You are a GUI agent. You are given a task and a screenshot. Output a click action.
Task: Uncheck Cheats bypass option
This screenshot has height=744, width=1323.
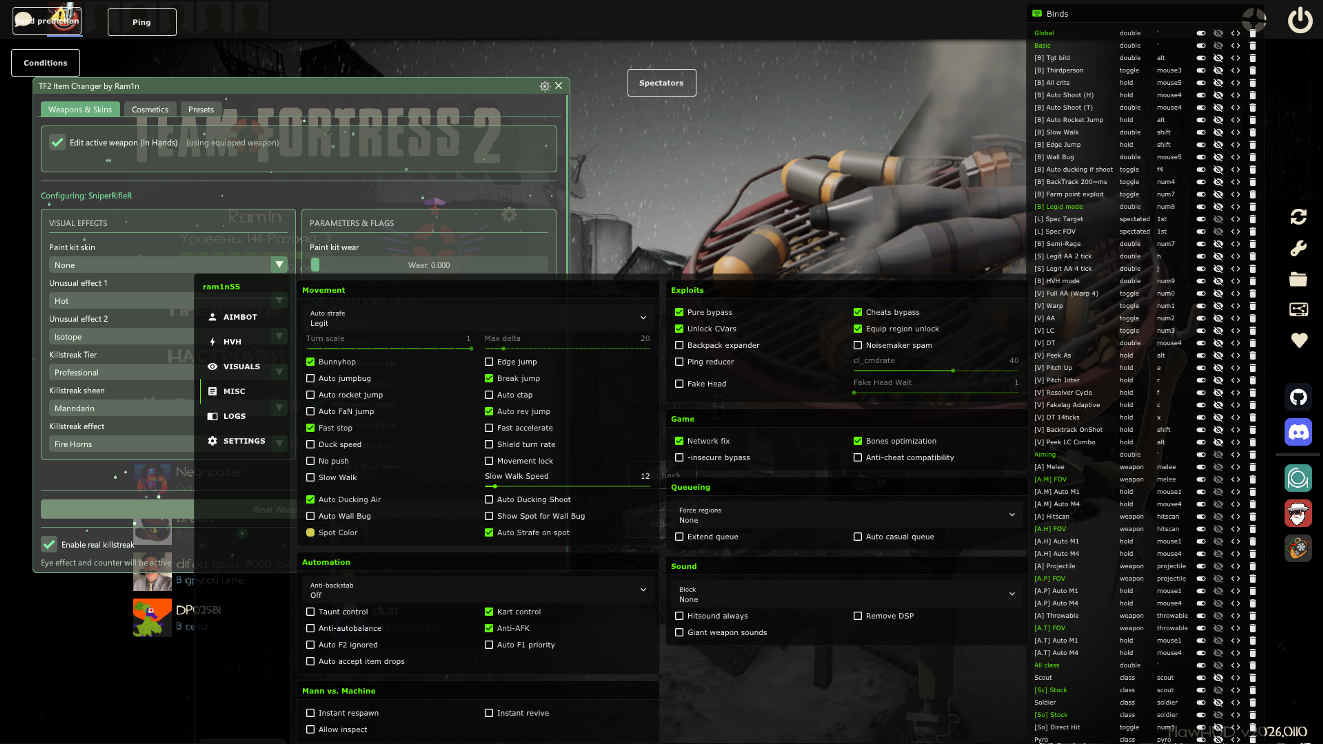pos(858,312)
